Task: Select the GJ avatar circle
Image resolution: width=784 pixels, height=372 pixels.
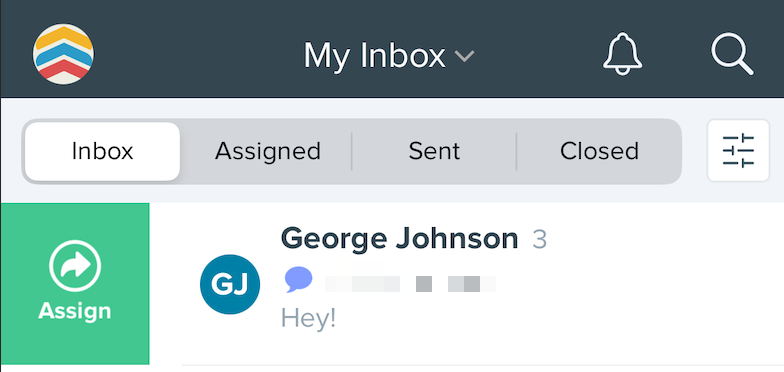Action: tap(230, 284)
